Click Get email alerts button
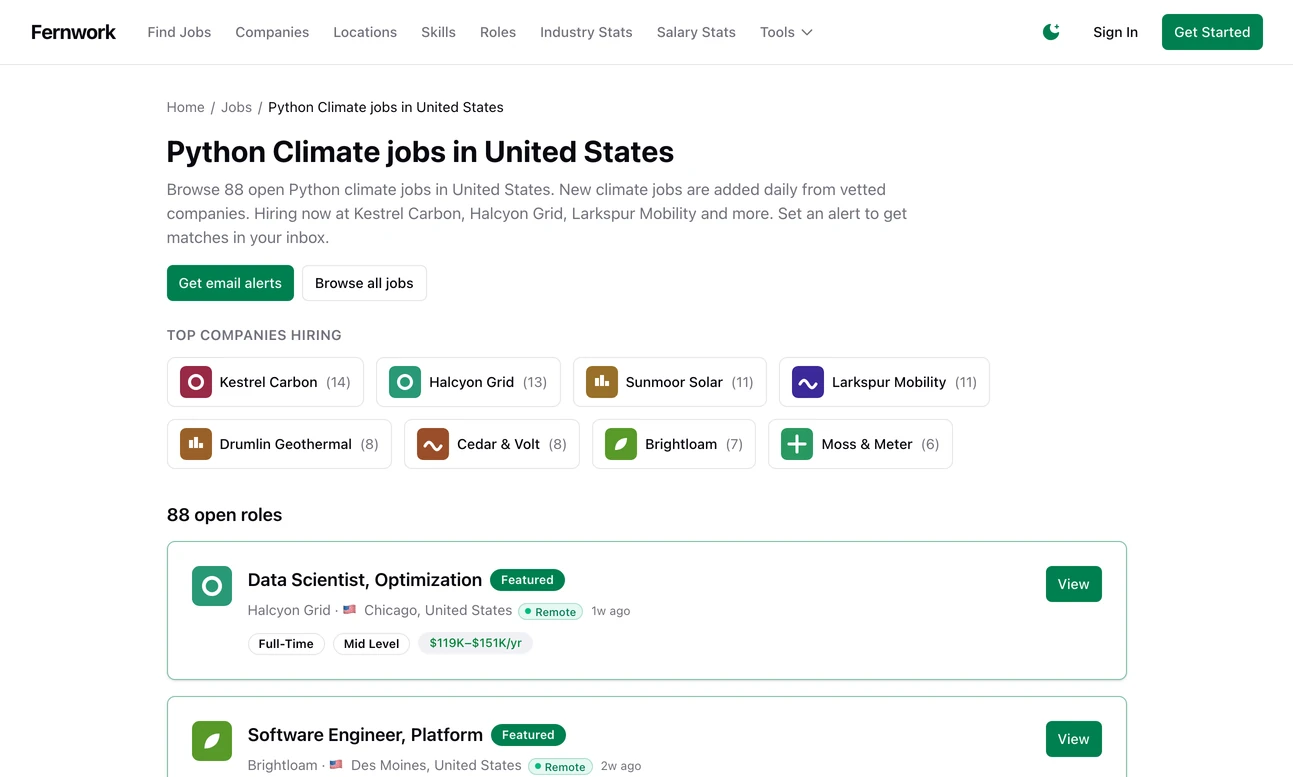The width and height of the screenshot is (1293, 777). (230, 283)
